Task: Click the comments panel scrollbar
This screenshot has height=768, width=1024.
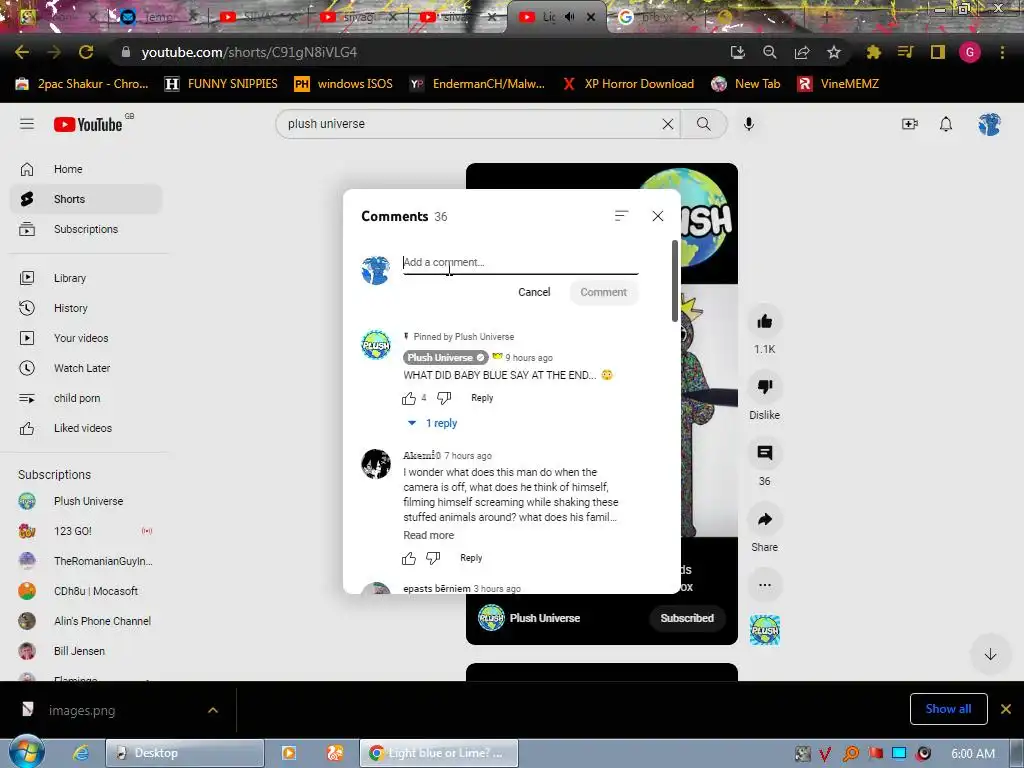Action: 675,281
